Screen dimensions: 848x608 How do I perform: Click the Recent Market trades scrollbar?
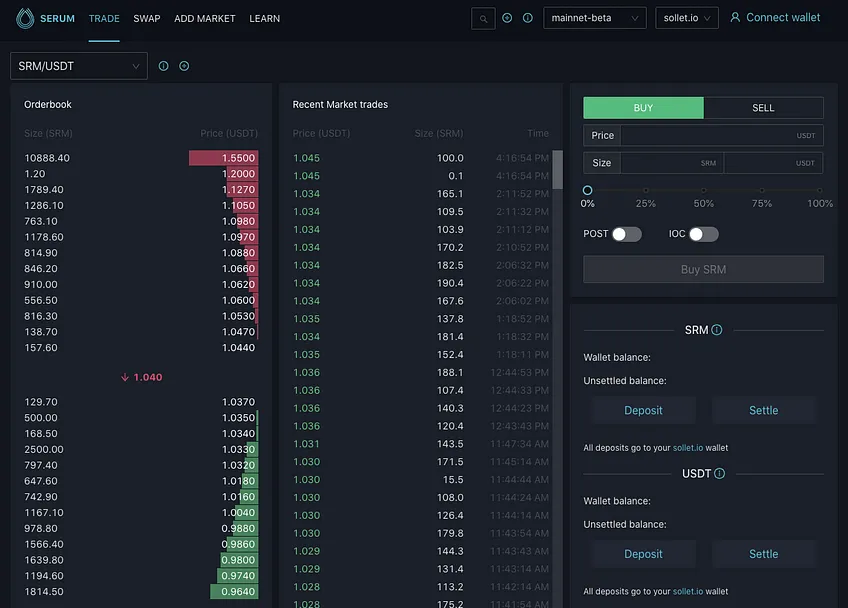click(558, 170)
